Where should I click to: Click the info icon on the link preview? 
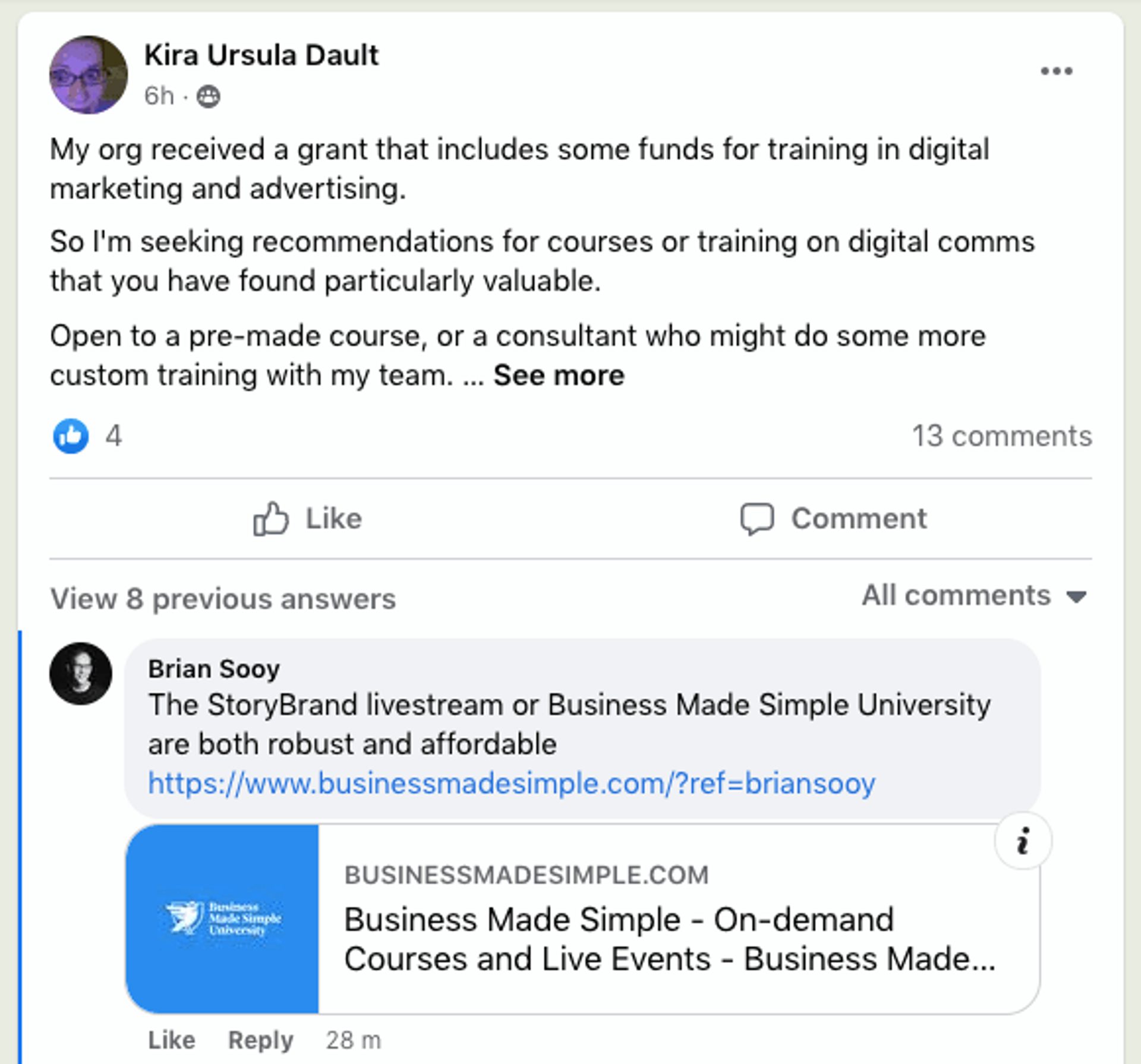coord(1023,839)
